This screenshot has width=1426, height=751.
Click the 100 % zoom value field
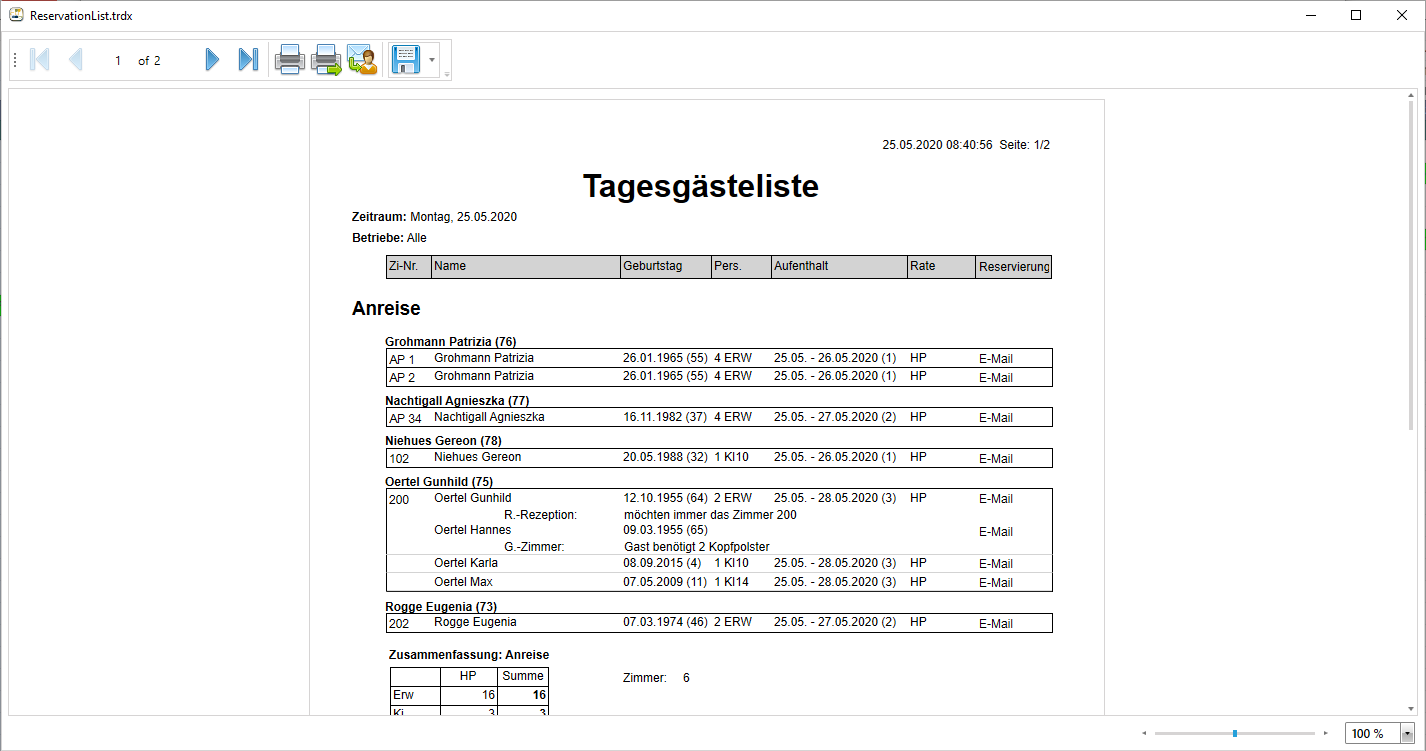(1373, 733)
